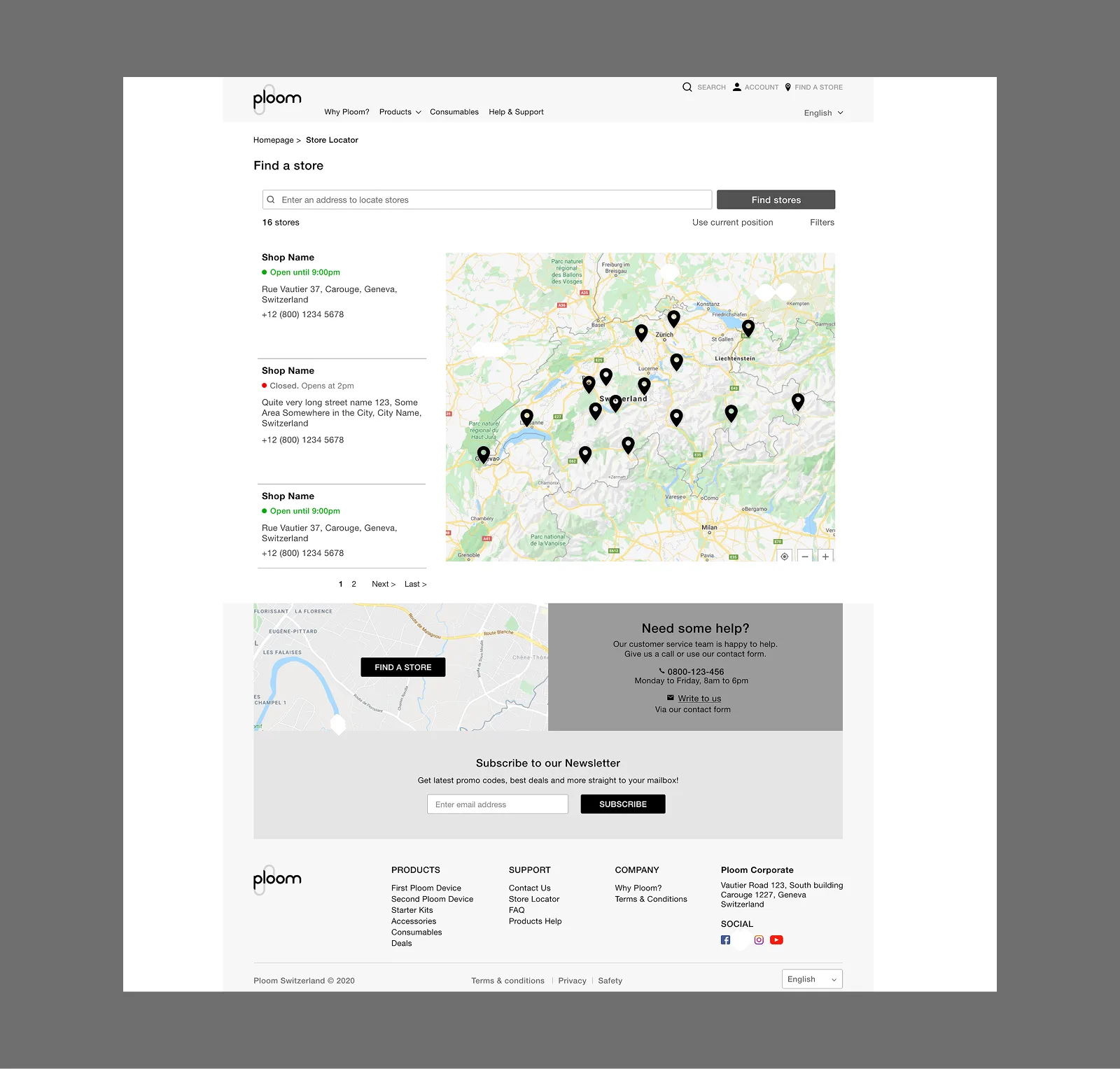Go to results page 2

coord(353,584)
